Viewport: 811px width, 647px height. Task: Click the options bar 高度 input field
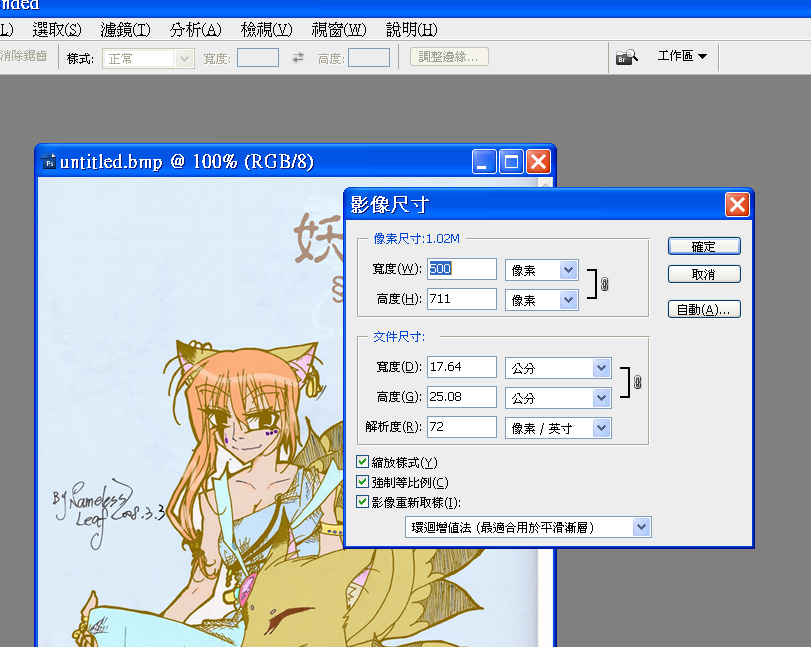[369, 57]
